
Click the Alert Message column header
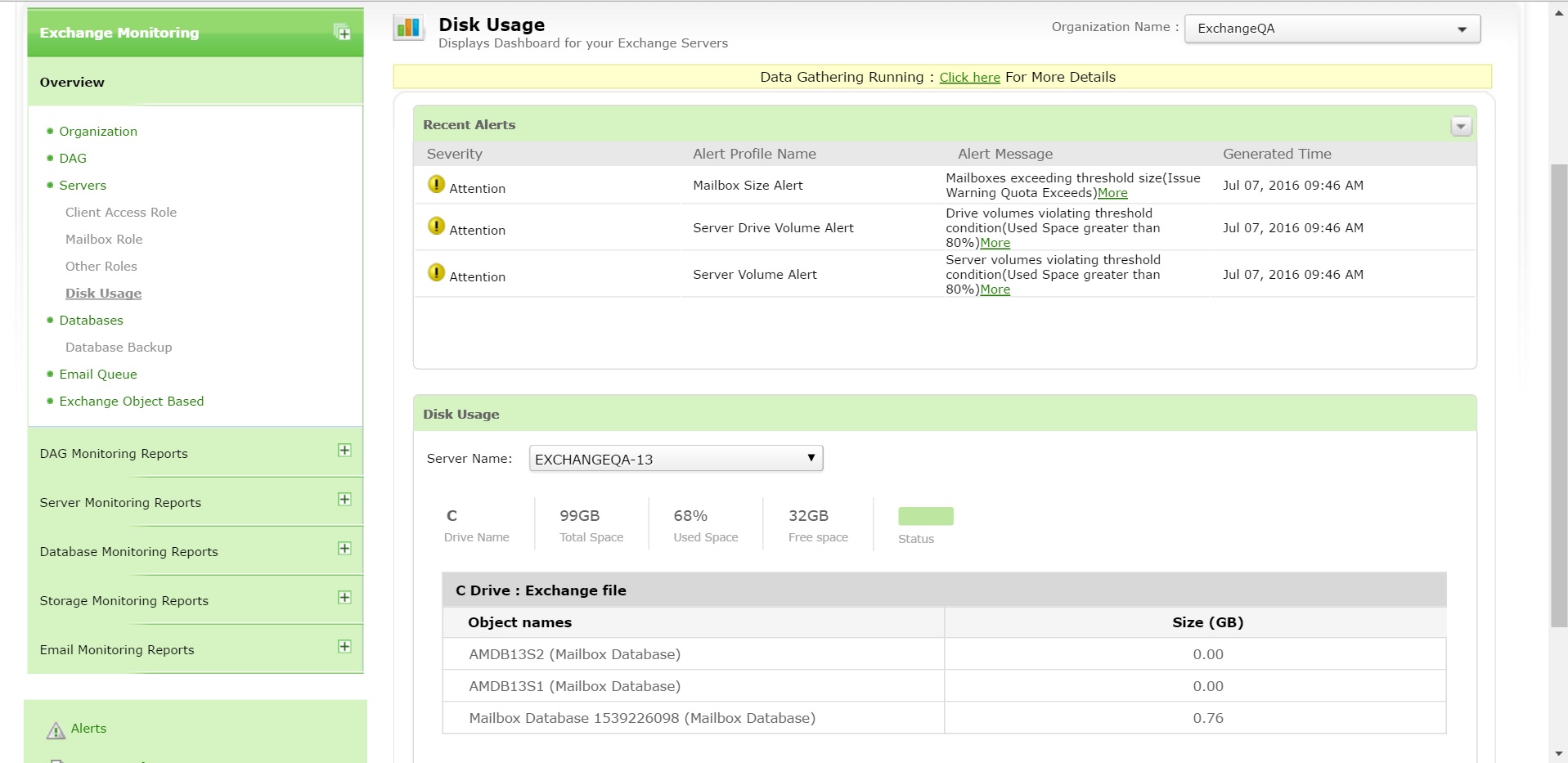click(1005, 154)
